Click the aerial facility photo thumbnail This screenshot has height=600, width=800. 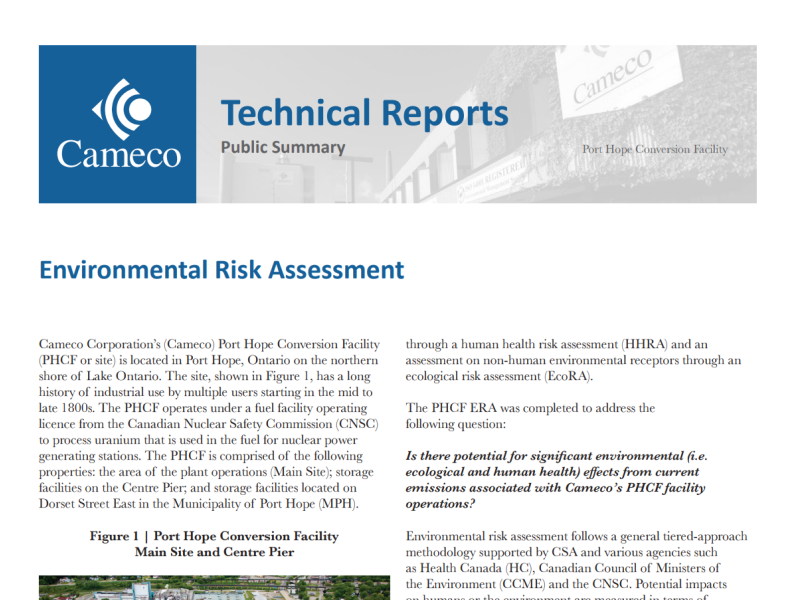[x=214, y=588]
